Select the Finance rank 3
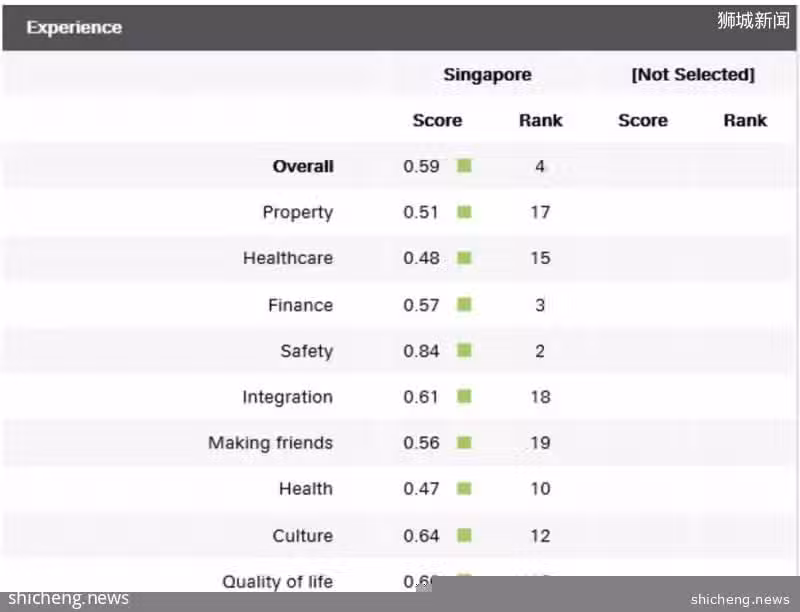The width and height of the screenshot is (800, 612). 540,305
